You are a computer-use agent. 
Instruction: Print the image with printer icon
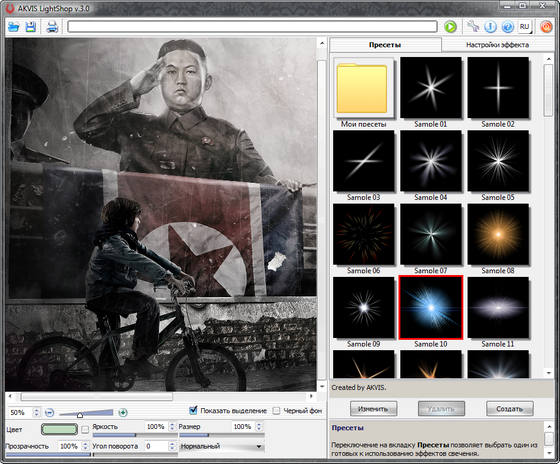coord(52,27)
